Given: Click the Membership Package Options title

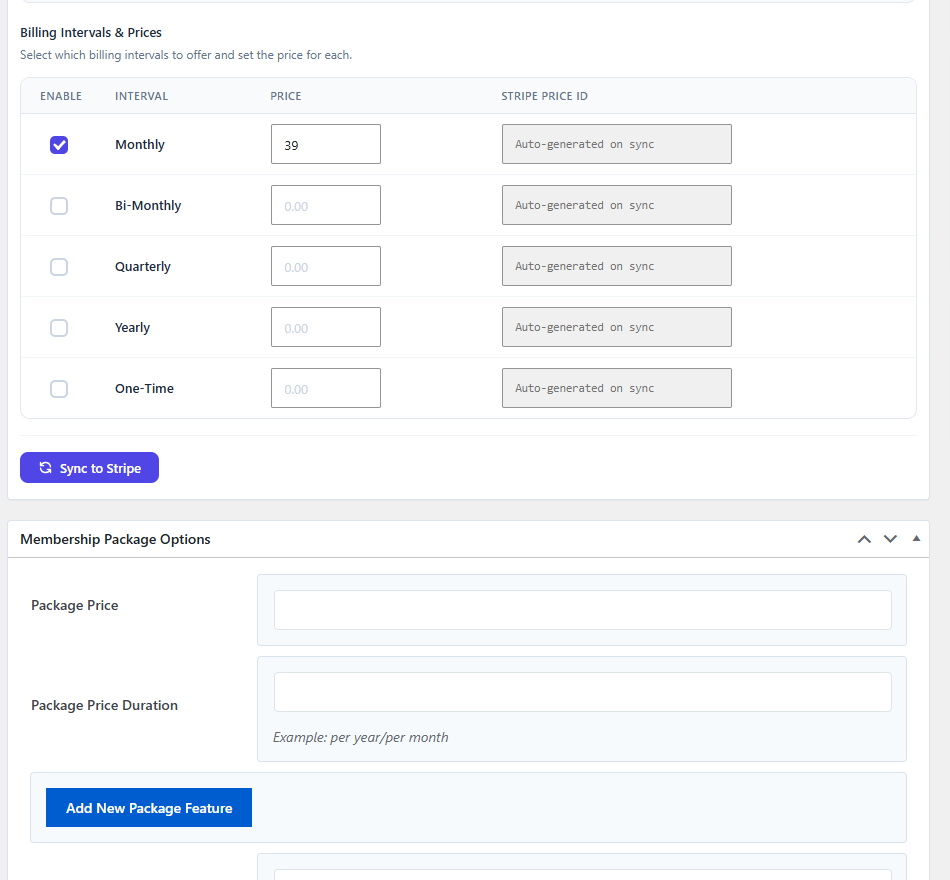Looking at the screenshot, I should coord(115,539).
